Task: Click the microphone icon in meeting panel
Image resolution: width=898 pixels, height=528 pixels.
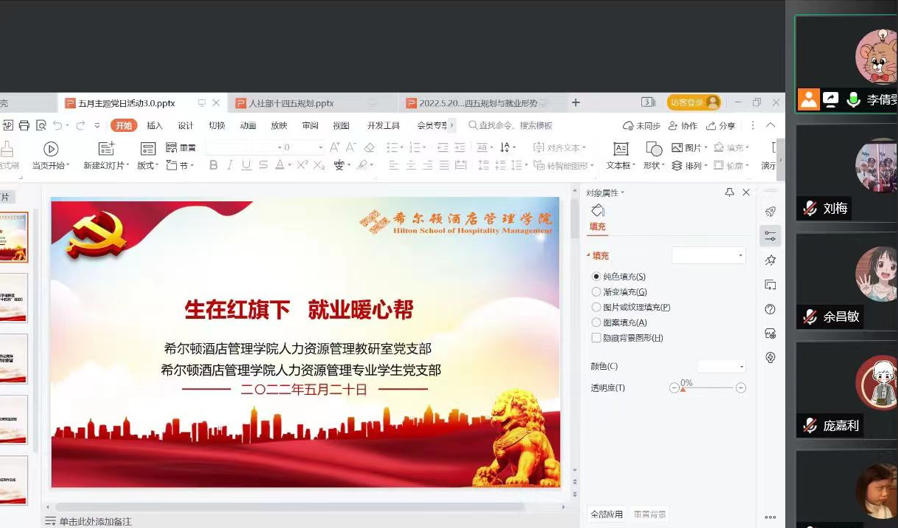Action: [x=853, y=100]
